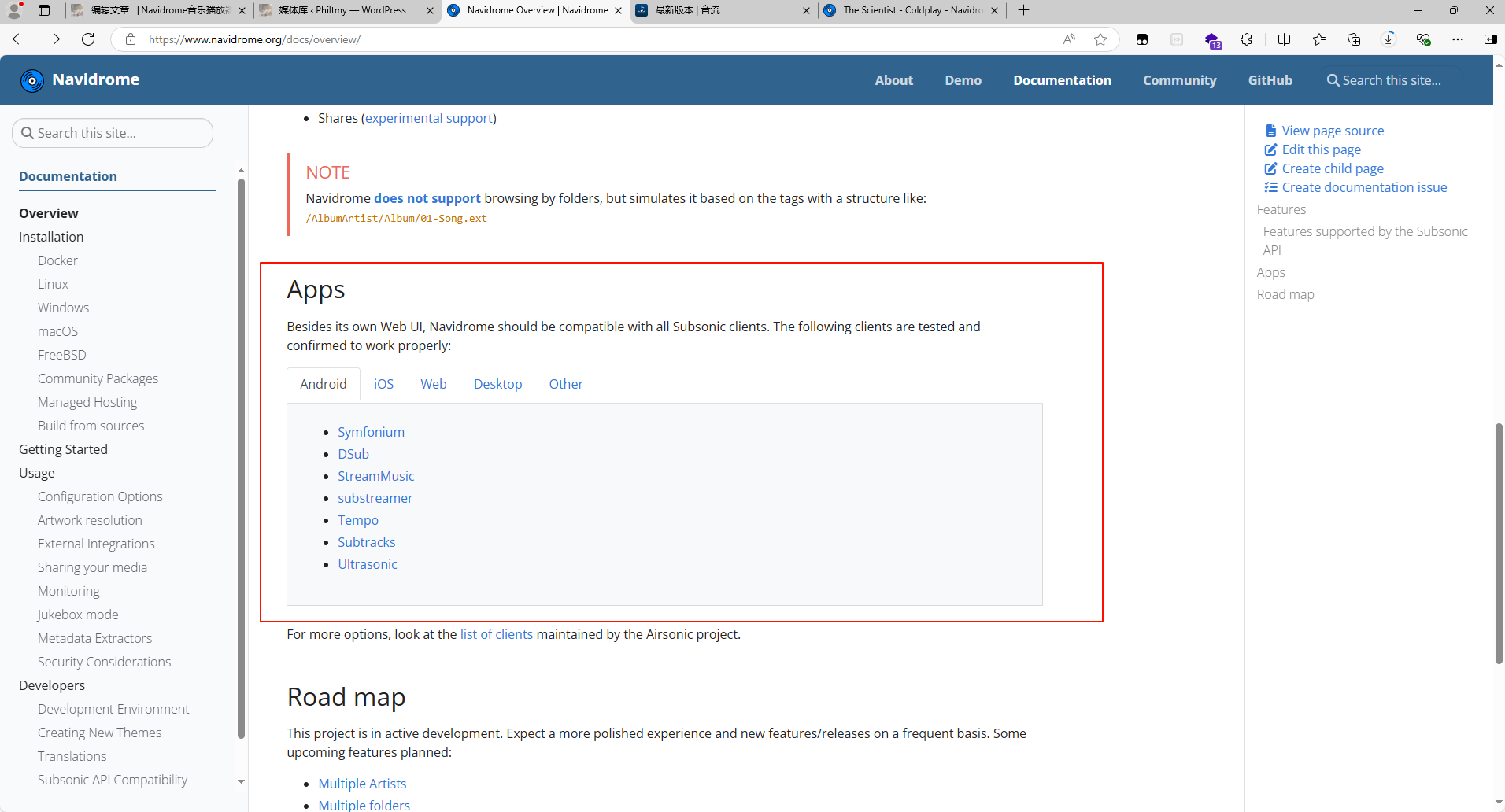Open Browser essentials heart icon
This screenshot has width=1505, height=812.
(1423, 39)
